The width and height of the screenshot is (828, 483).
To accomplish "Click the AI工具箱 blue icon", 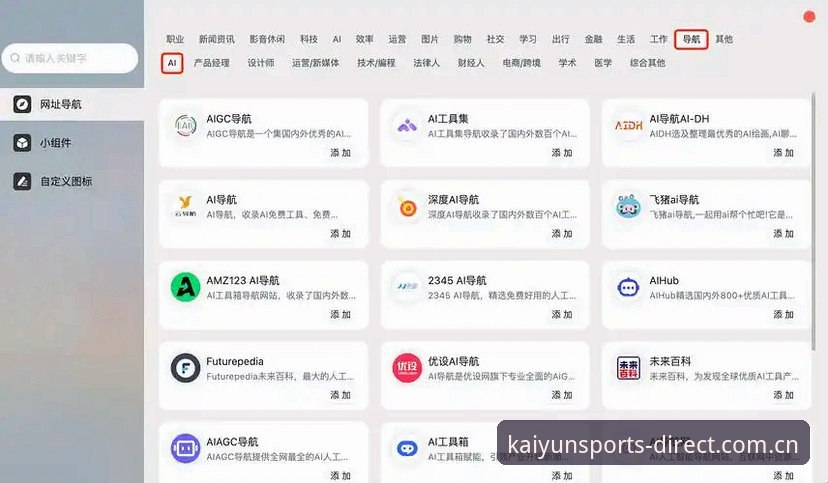I will 407,449.
